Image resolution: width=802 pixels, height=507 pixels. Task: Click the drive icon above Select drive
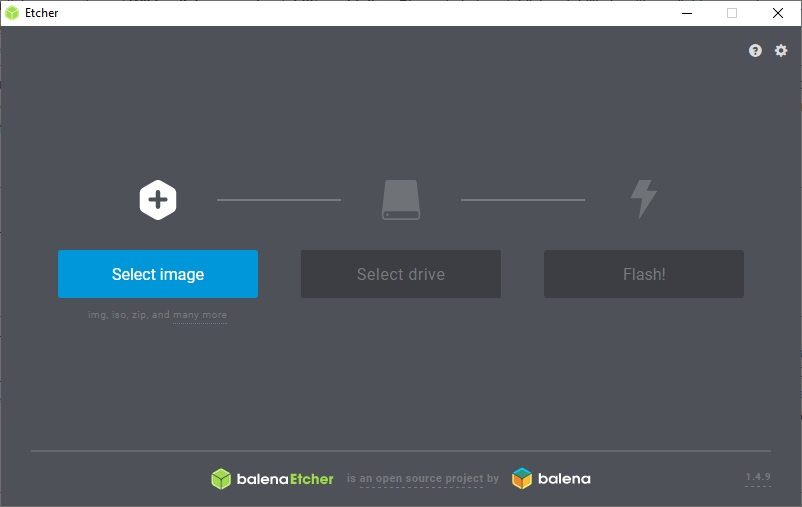coord(401,200)
